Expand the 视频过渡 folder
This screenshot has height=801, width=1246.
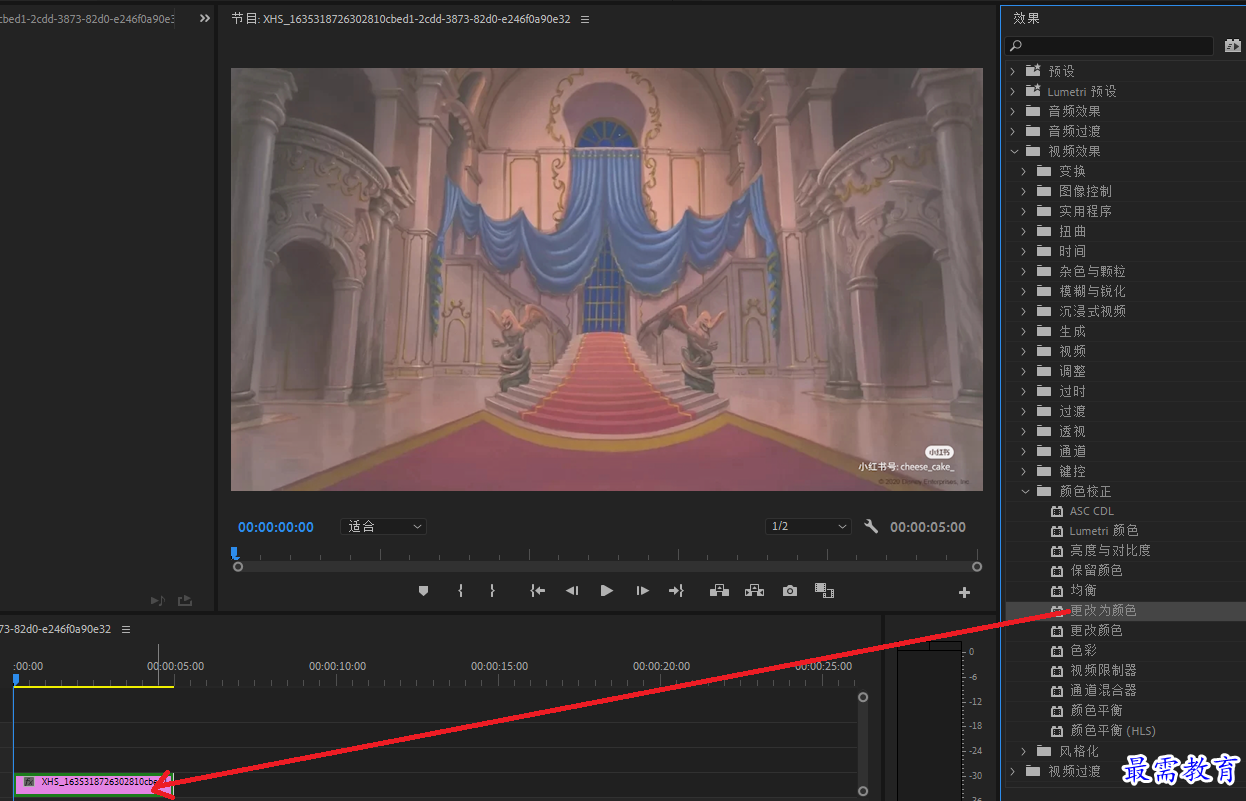coord(1012,771)
